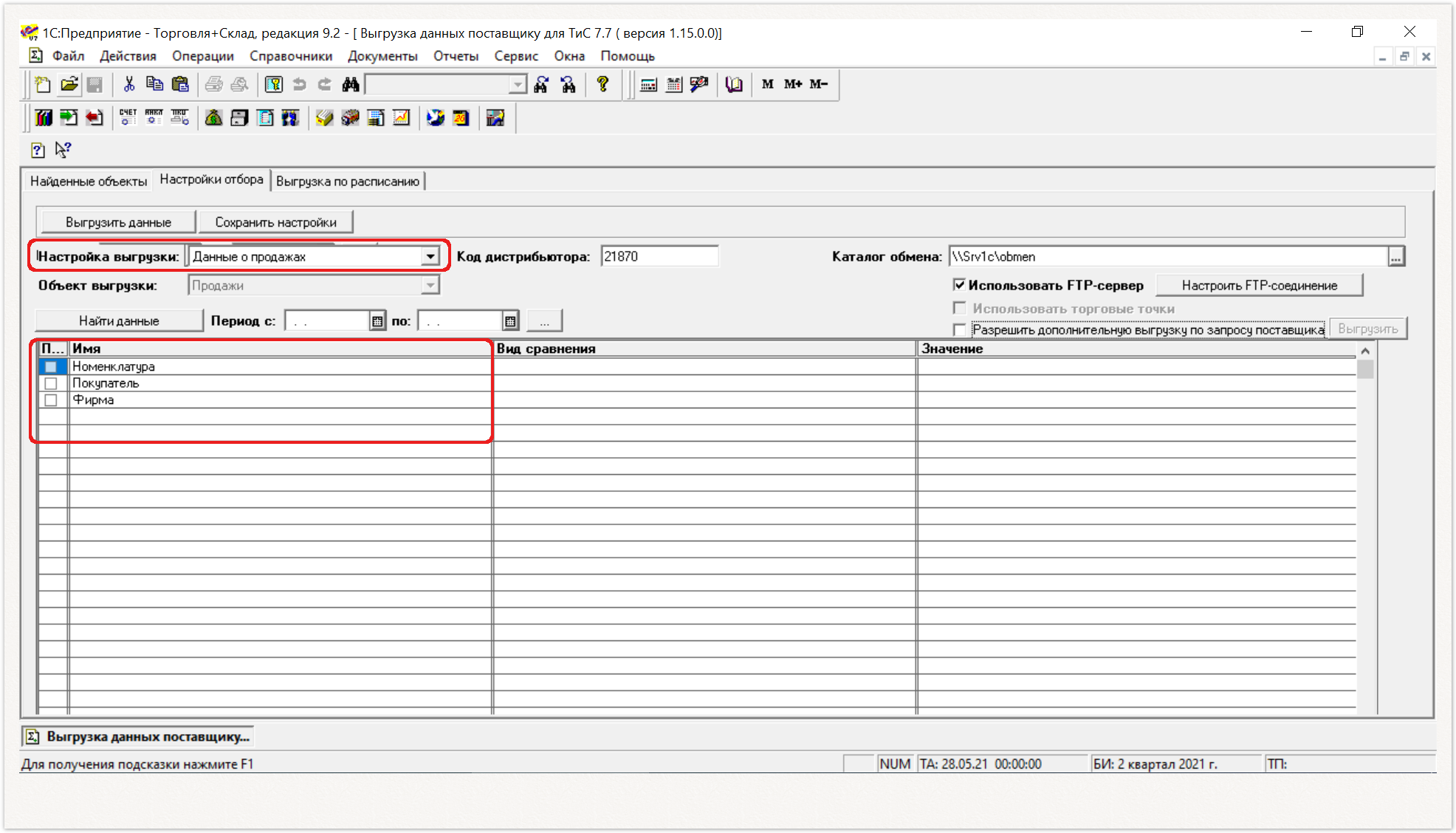Click the globe with bird icon
This screenshot has width=1456, height=833.
pos(436,117)
